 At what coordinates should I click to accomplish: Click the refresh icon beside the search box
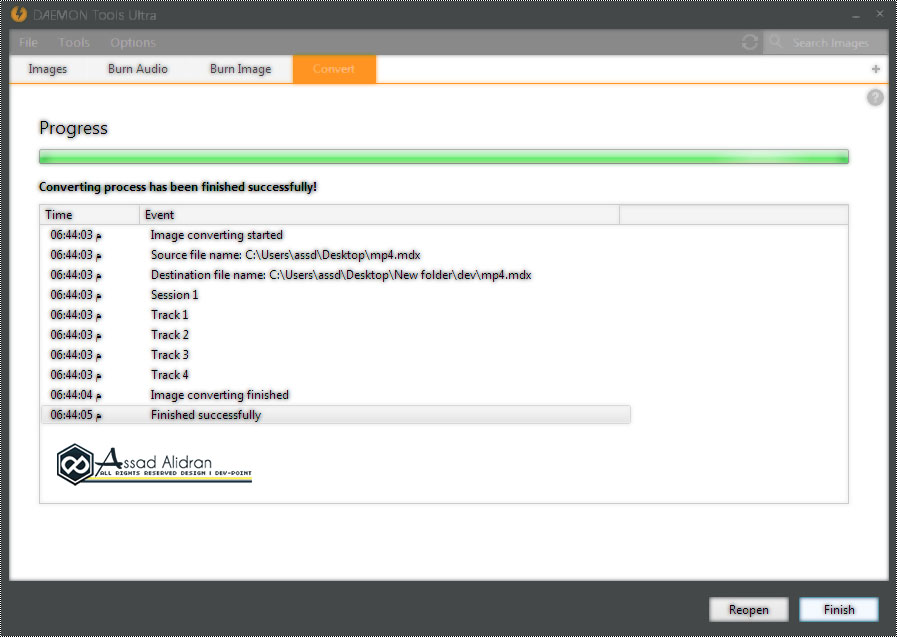pos(749,42)
